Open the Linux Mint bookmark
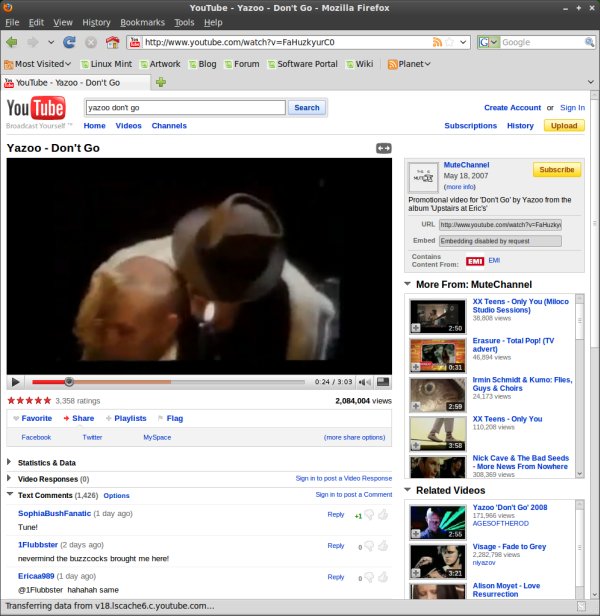 point(106,64)
